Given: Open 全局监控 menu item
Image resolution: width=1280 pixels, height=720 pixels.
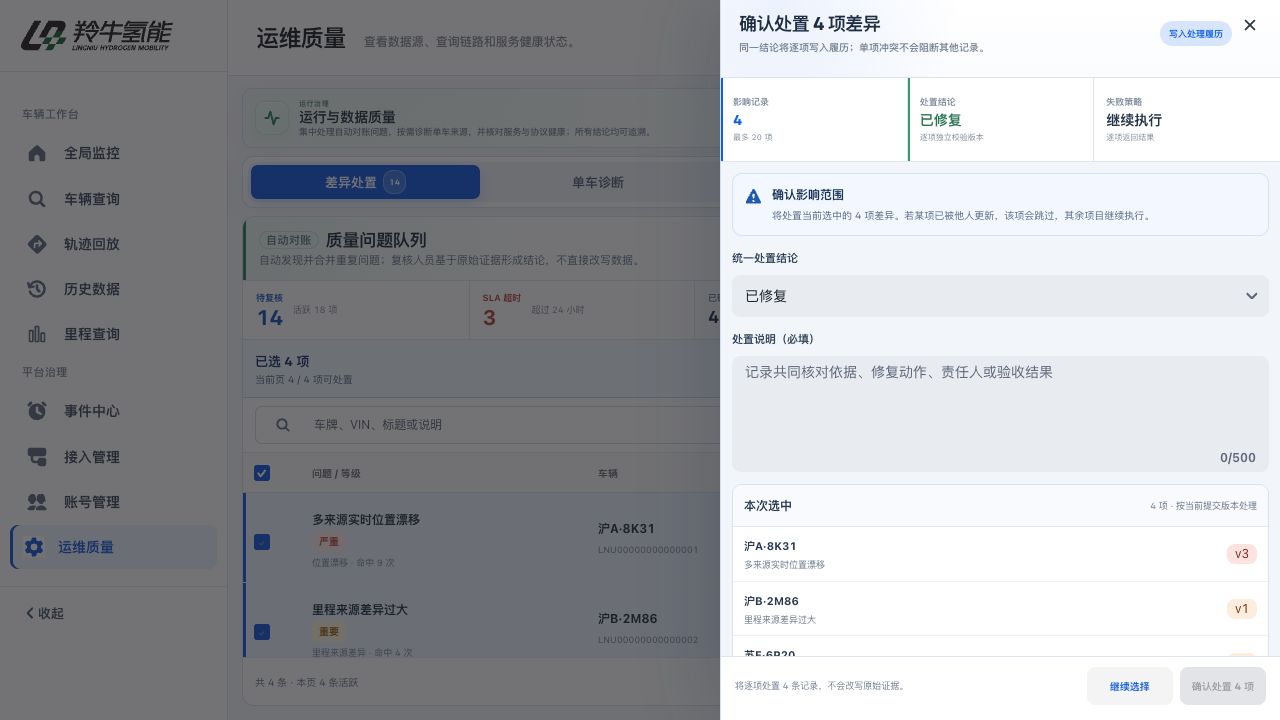Looking at the screenshot, I should tap(113, 153).
